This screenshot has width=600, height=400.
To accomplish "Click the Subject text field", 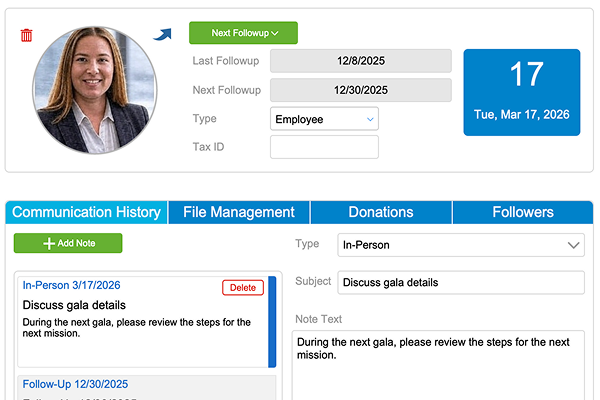I will point(461,282).
